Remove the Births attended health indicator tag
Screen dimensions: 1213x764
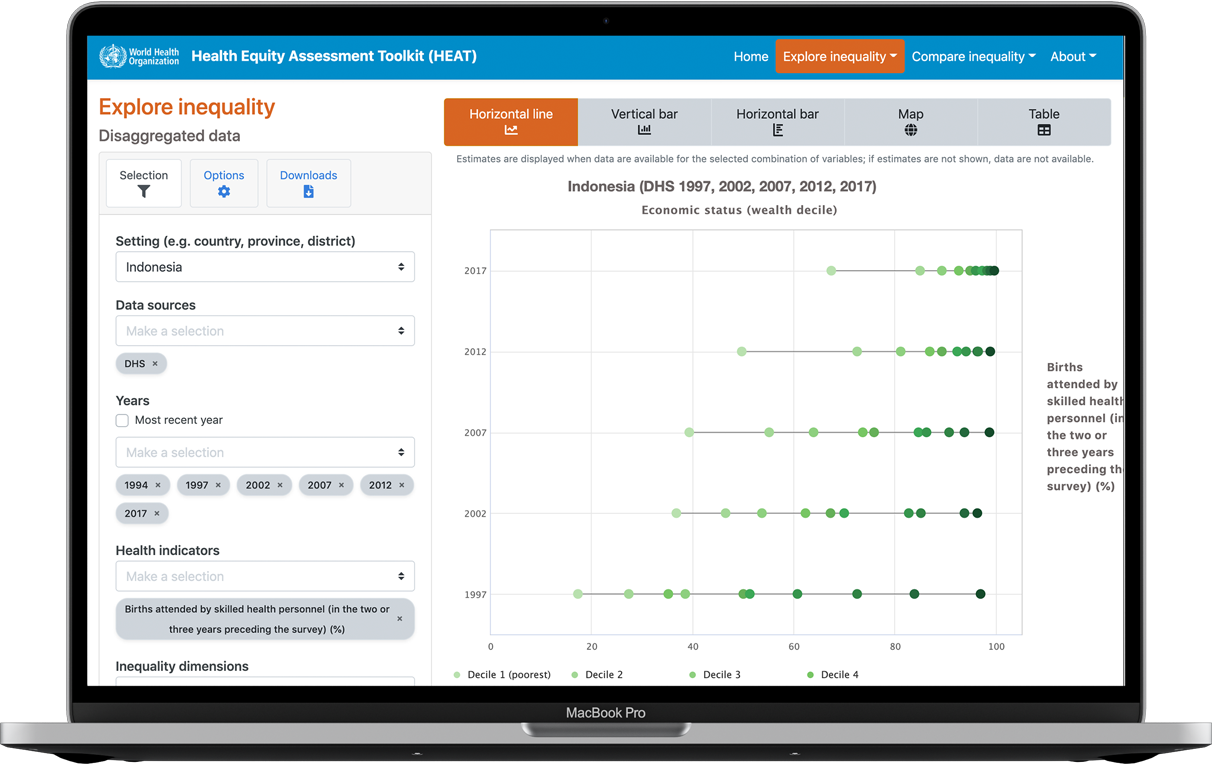[400, 619]
